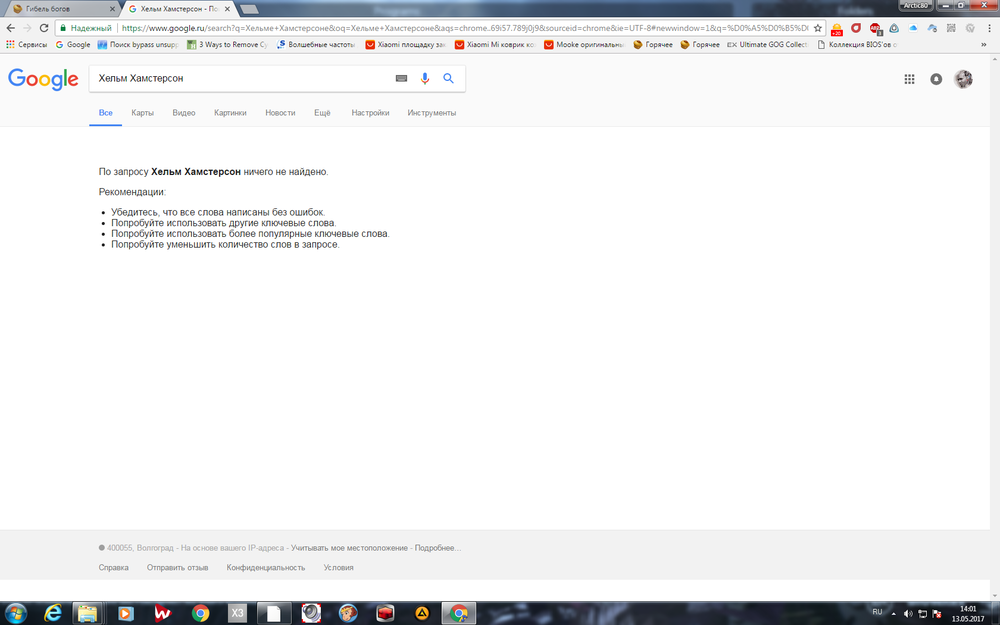Click the Google account avatar

963,79
